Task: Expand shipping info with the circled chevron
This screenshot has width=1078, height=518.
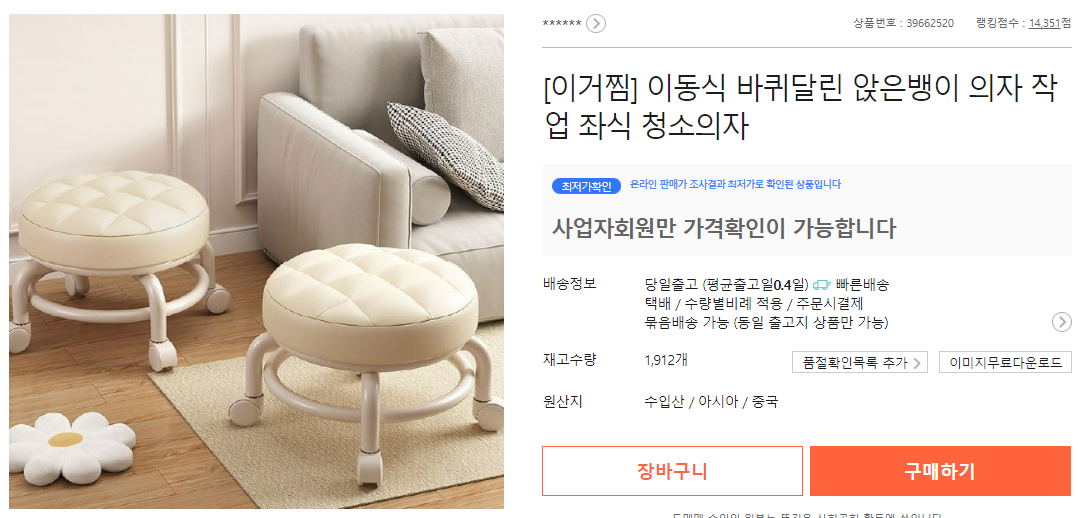Action: [x=1062, y=321]
